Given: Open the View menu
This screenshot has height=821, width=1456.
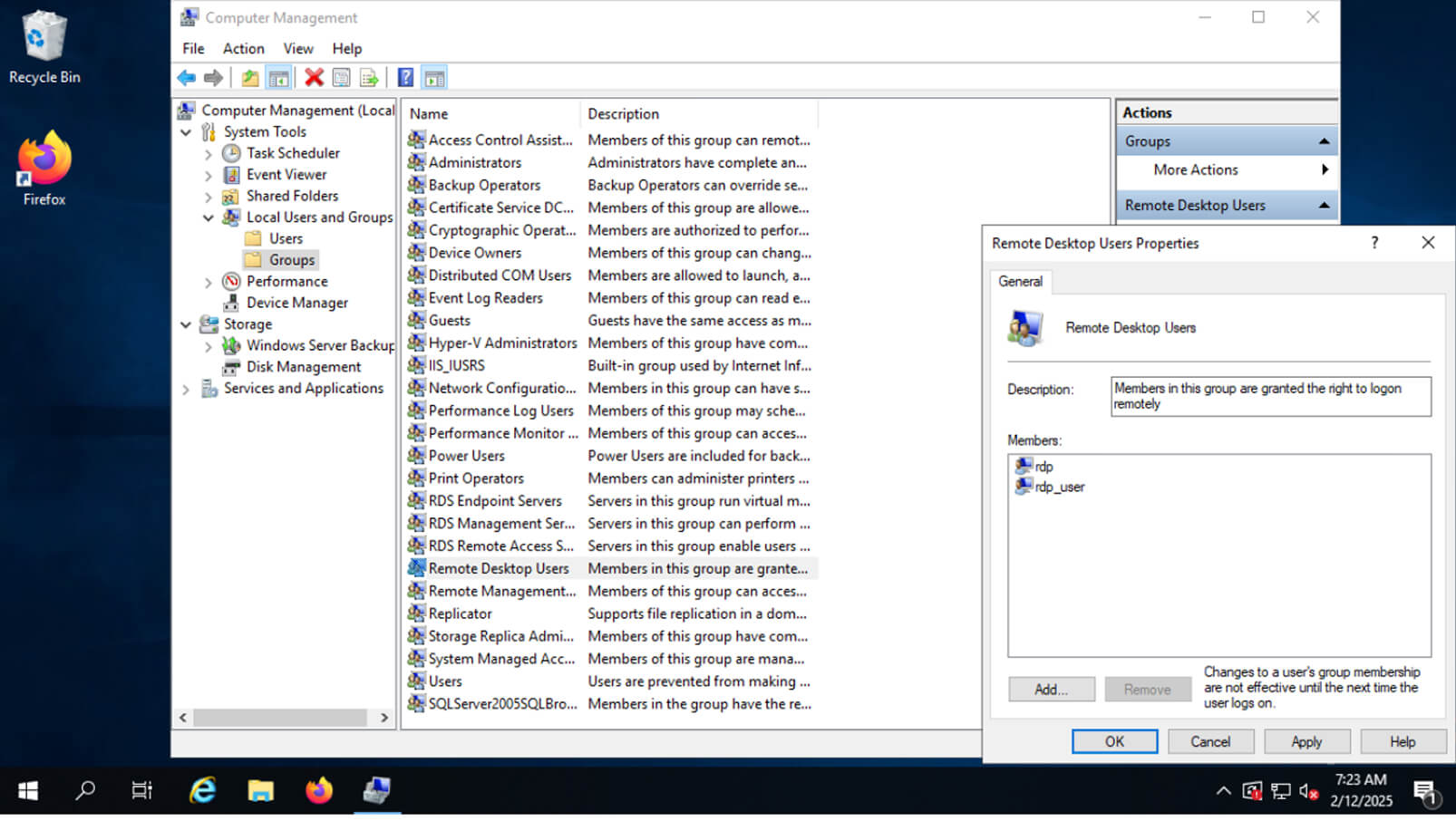Looking at the screenshot, I should click(298, 49).
